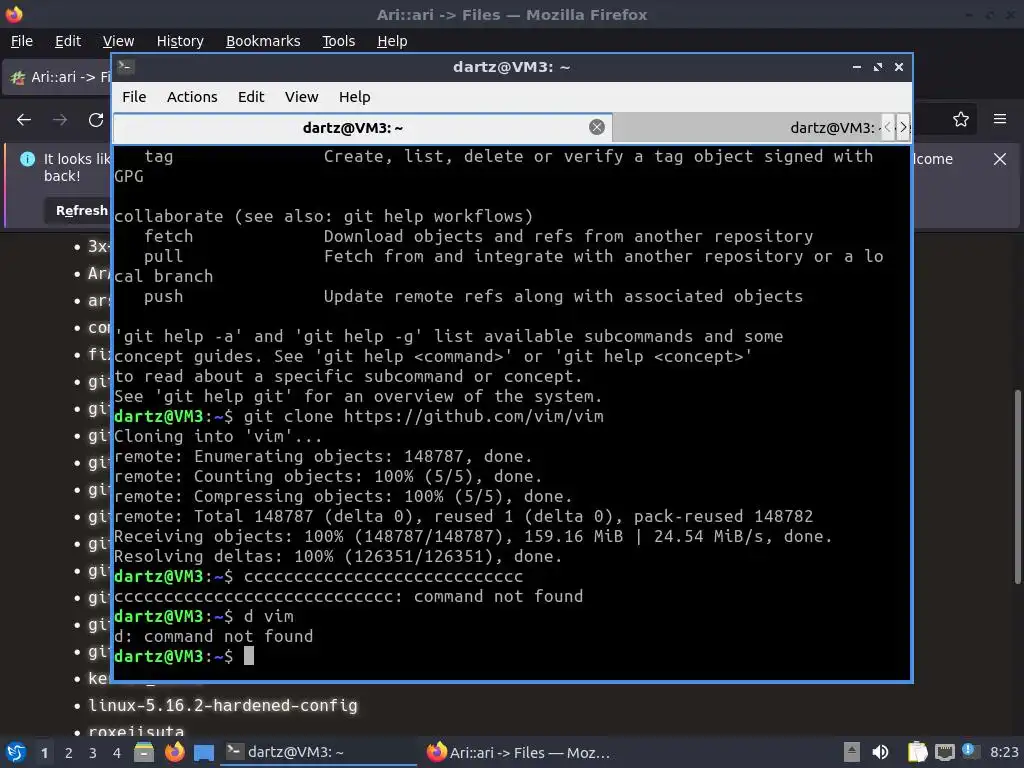This screenshot has width=1024, height=768.
Task: Open the Firefox History menu
Action: 180,41
